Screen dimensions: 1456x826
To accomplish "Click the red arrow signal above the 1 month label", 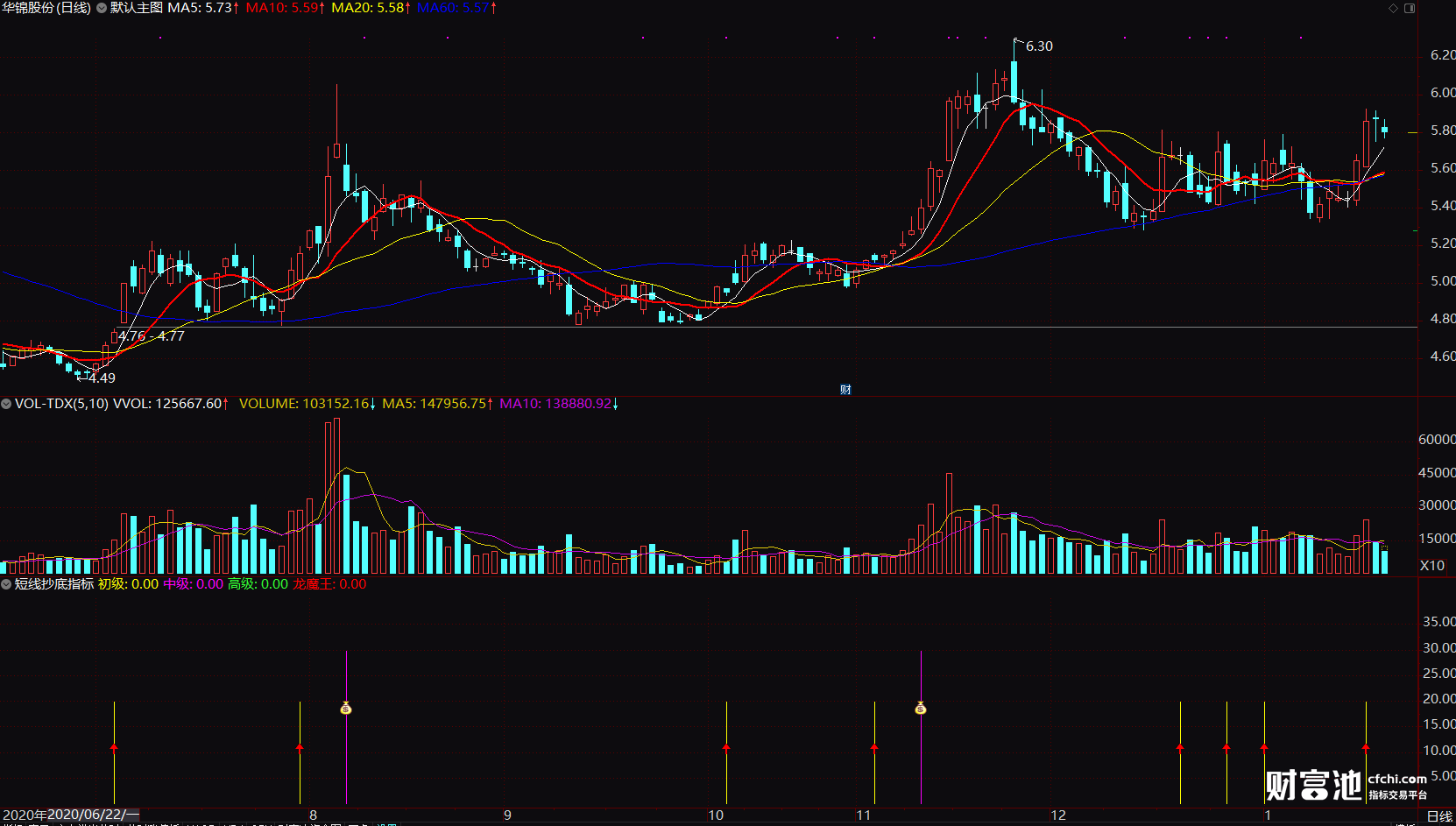I will 1264,748.
